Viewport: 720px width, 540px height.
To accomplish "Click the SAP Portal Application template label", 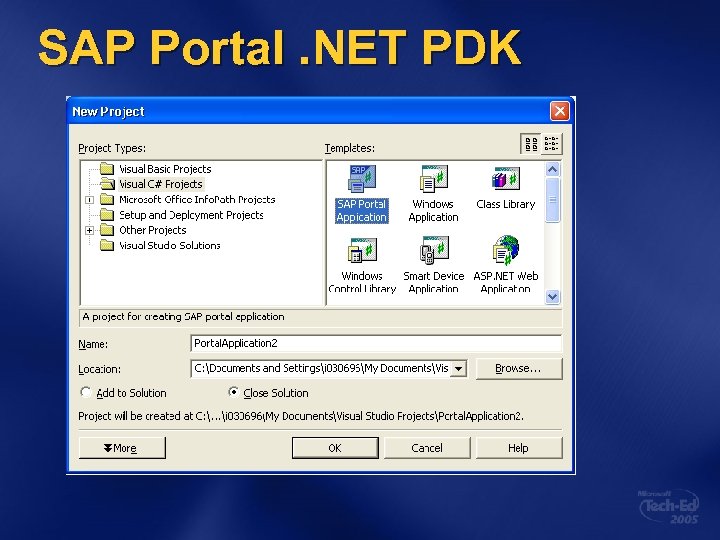I will tap(362, 211).
